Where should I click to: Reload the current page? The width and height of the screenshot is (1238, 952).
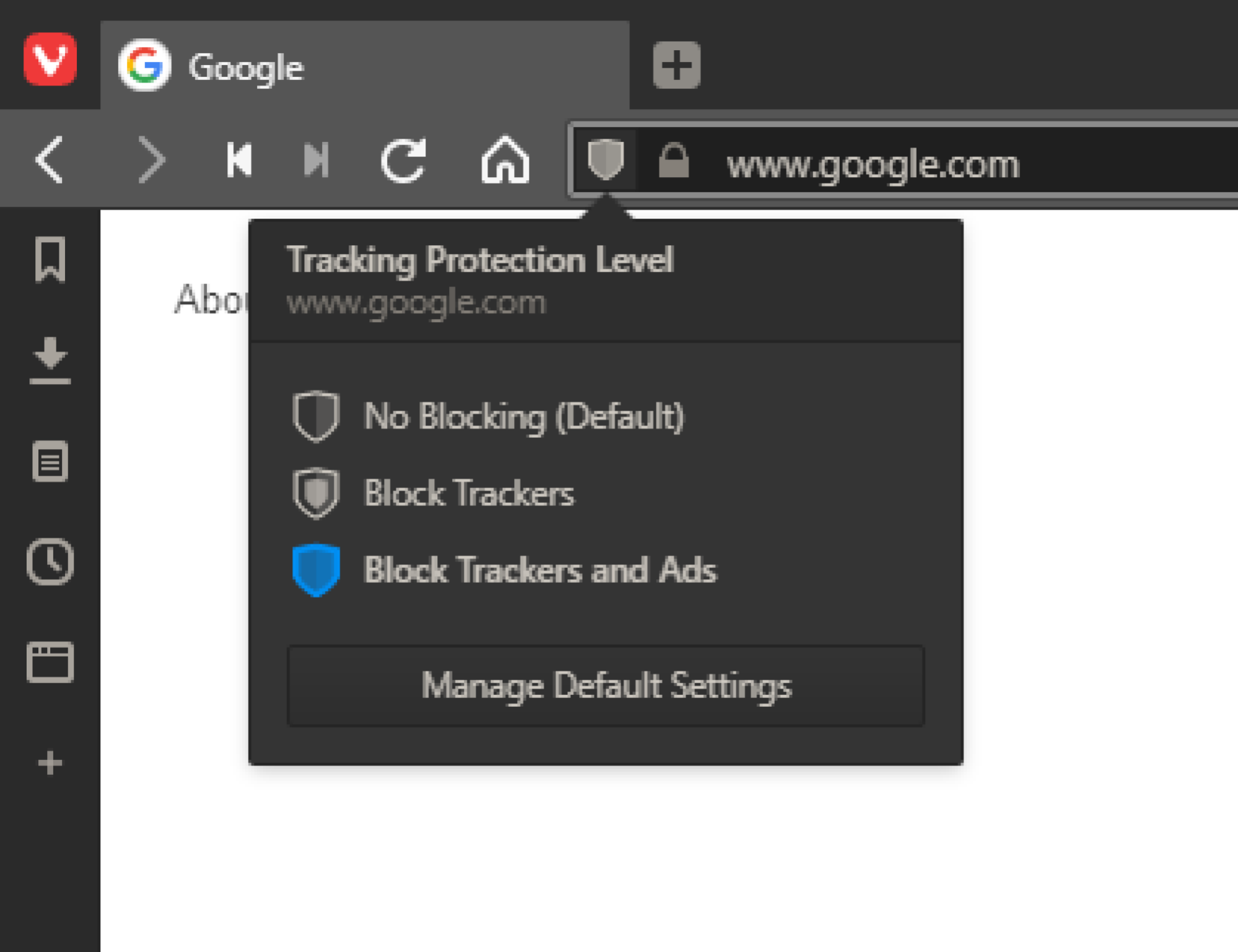pyautogui.click(x=403, y=160)
